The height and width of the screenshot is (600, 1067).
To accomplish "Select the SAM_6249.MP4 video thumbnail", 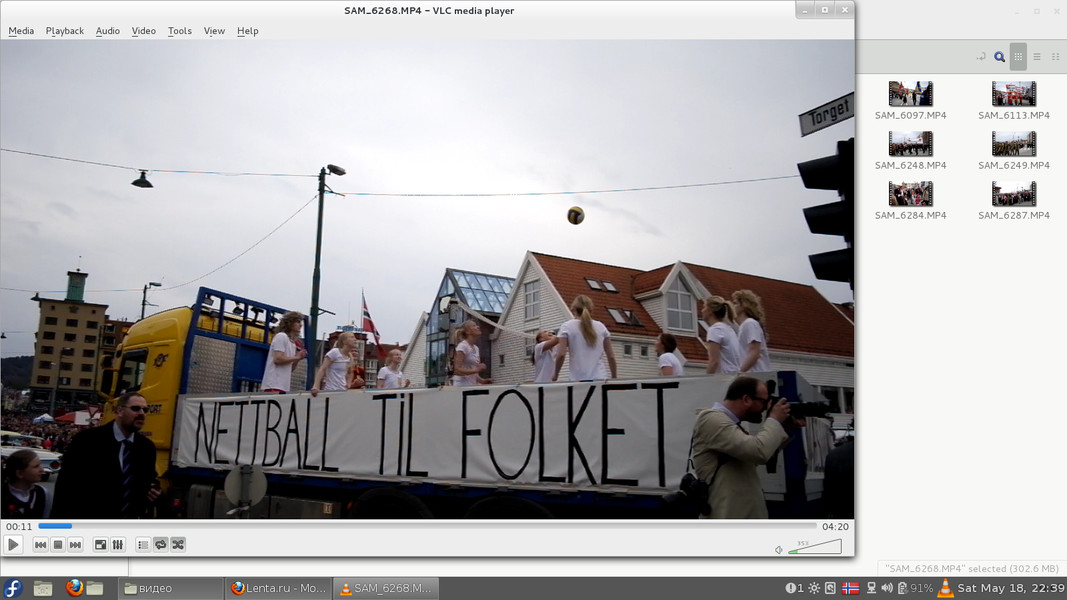I will 1014,145.
